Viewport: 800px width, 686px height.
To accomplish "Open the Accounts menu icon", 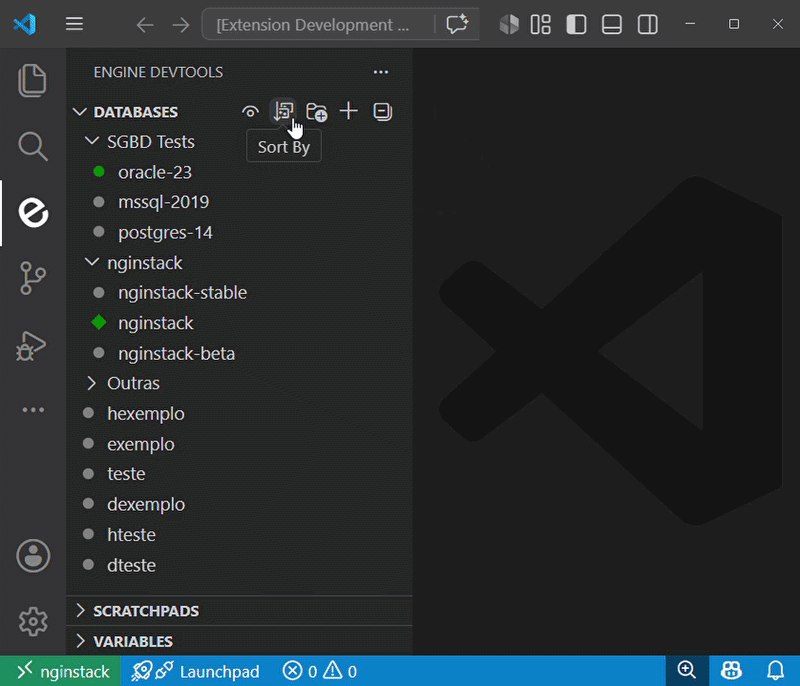I will pos(33,555).
